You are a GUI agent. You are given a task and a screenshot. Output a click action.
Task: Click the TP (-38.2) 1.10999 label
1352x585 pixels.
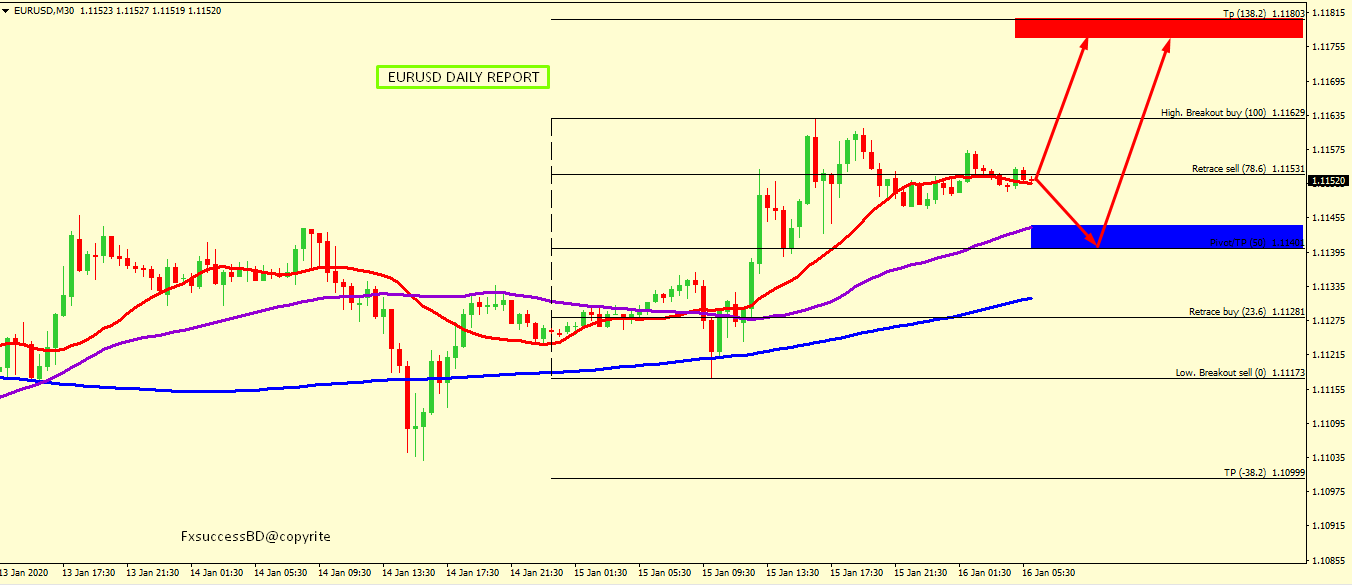[1264, 472]
